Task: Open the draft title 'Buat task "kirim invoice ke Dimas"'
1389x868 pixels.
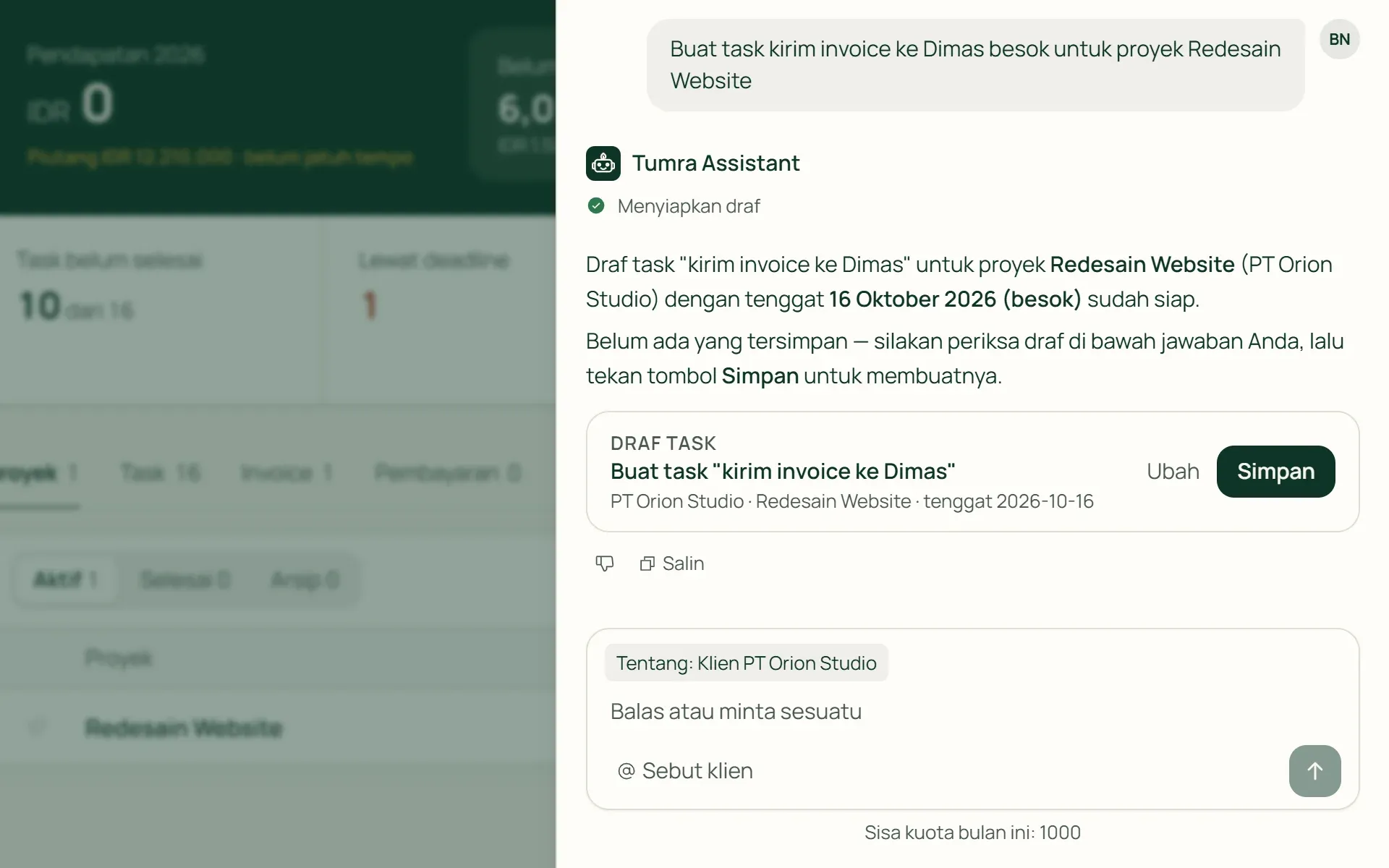Action: pyautogui.click(x=783, y=472)
